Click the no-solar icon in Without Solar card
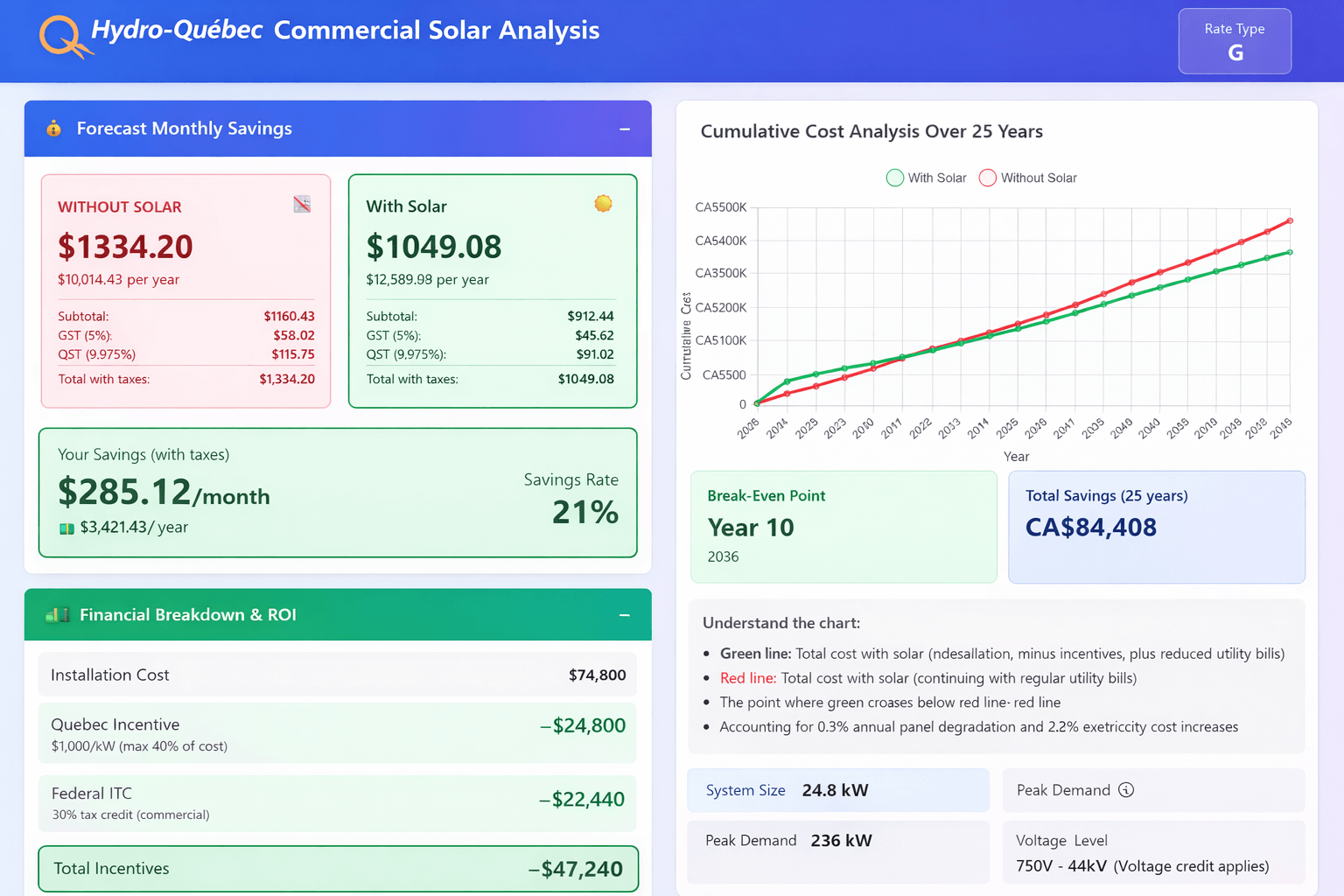Screen dimensions: 1344x896 (x=302, y=204)
